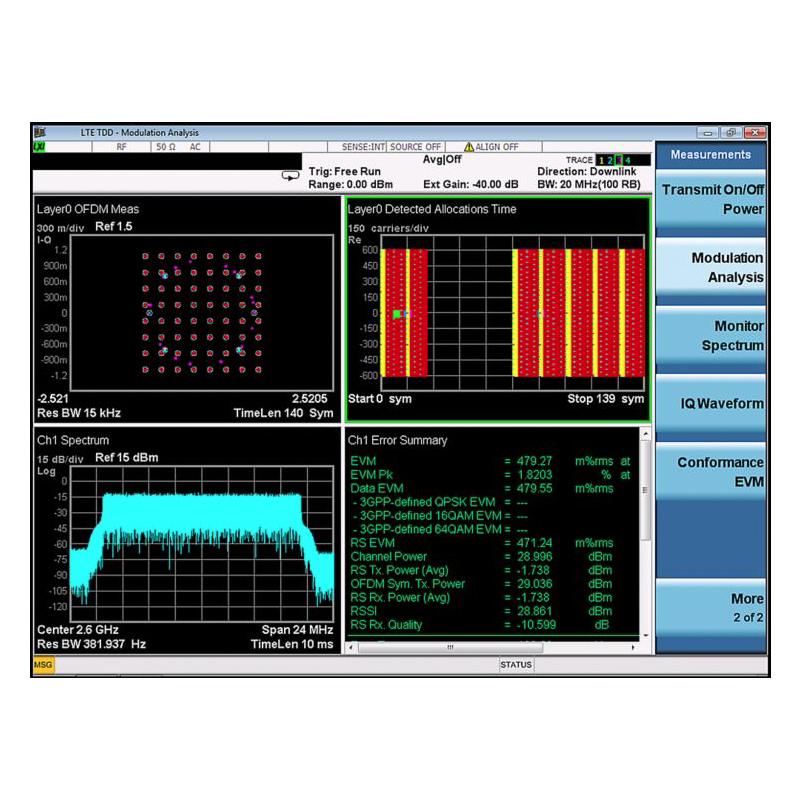The width and height of the screenshot is (800, 800).
Task: Click the ALIGN OFF warning icon
Action: tap(469, 147)
